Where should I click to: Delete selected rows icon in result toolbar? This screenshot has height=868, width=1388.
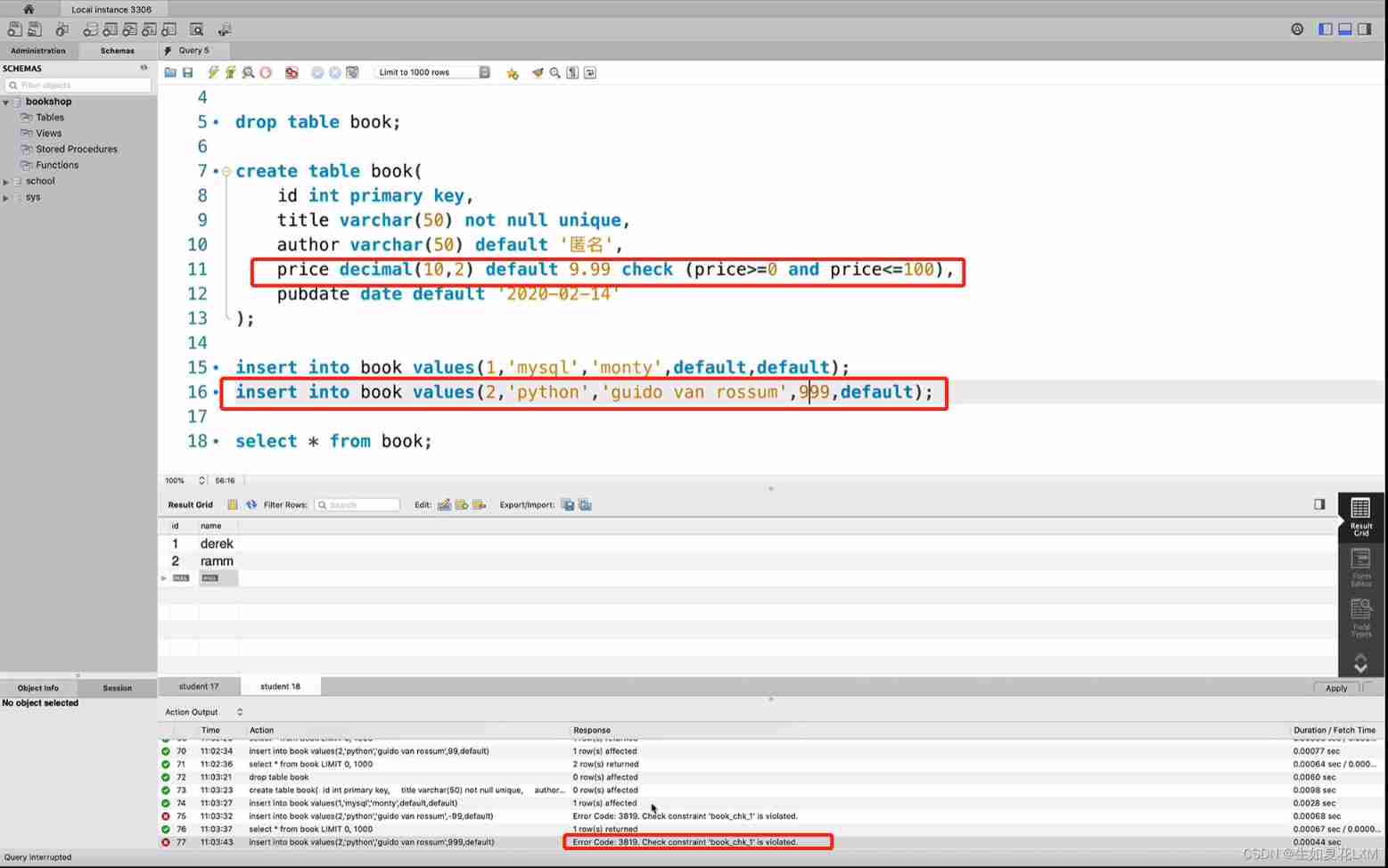(480, 504)
